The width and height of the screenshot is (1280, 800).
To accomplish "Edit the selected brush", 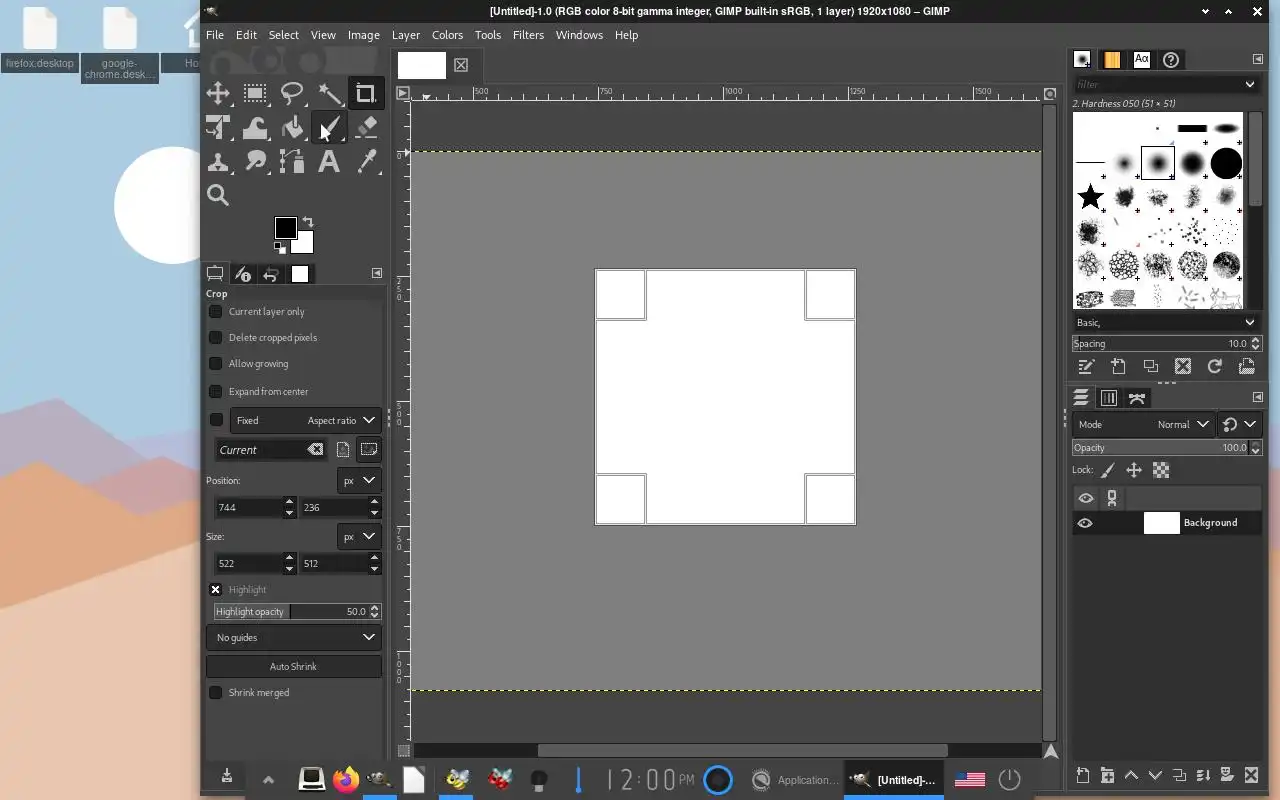I will point(1086,367).
